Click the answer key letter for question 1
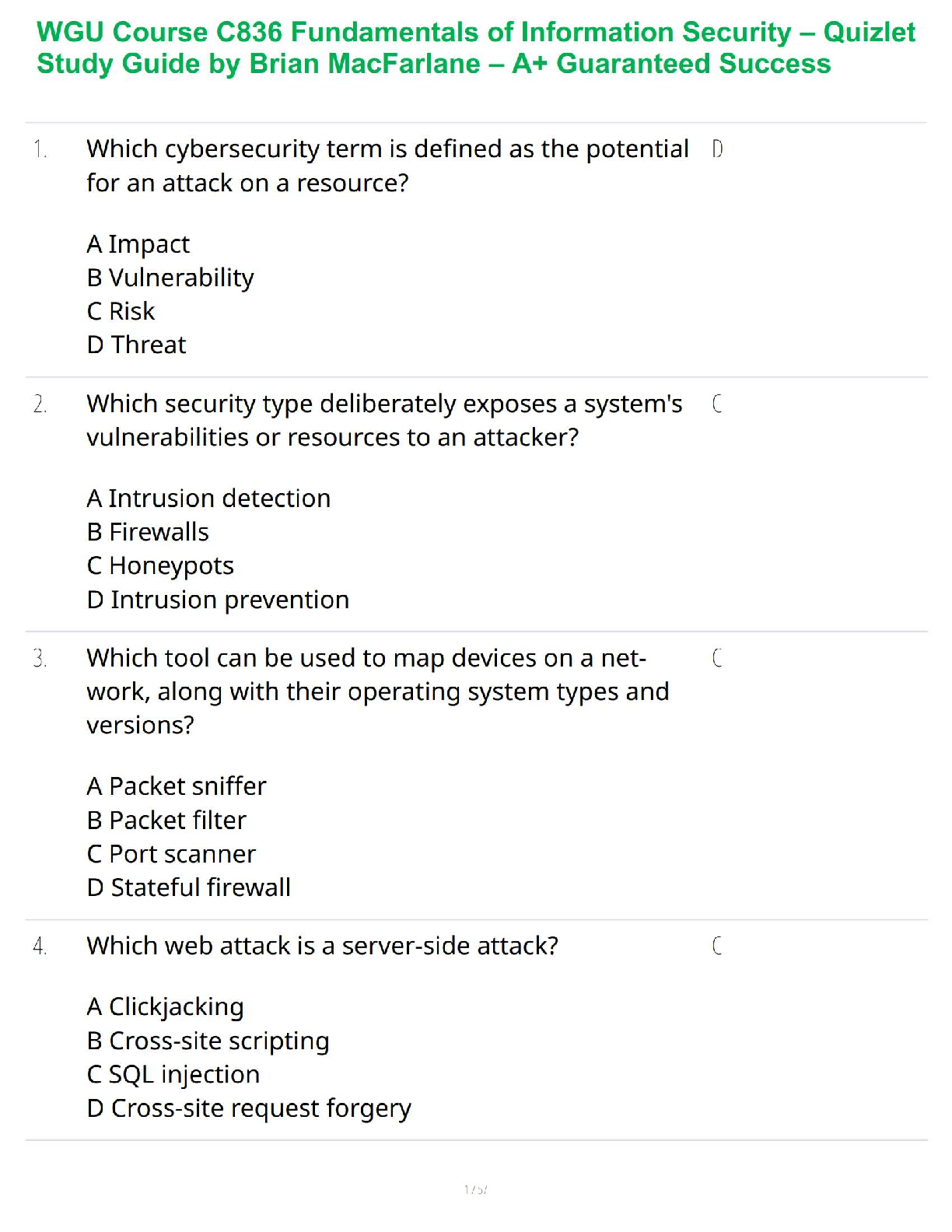Viewport: 952px width, 1232px height. tap(717, 149)
